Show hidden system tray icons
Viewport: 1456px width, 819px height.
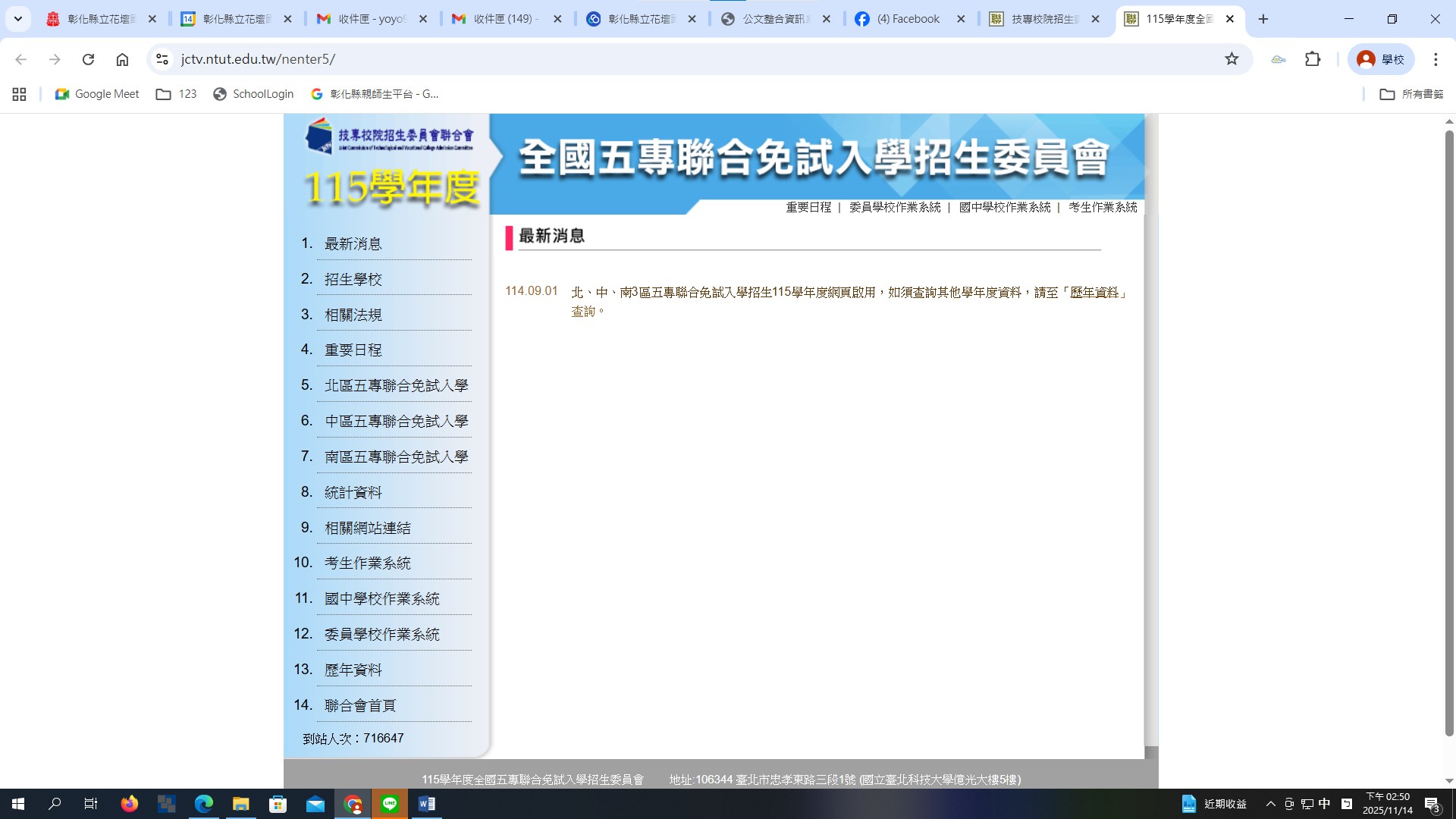tap(1271, 804)
